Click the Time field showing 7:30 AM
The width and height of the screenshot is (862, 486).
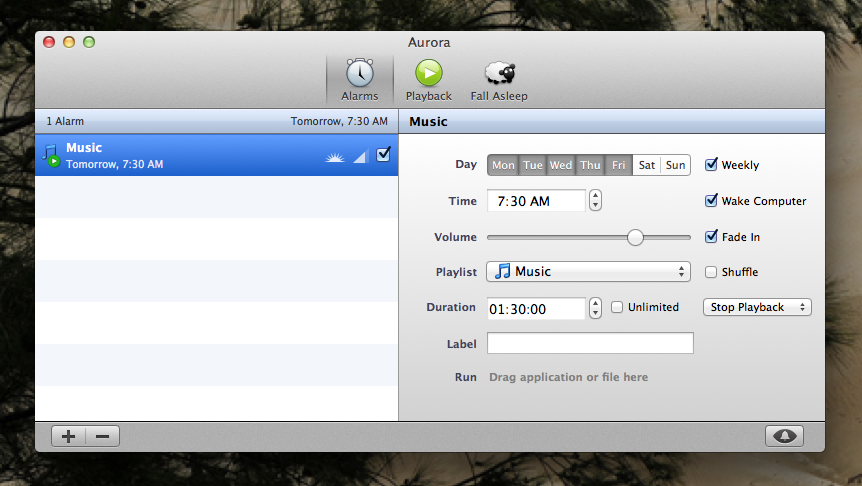click(x=536, y=201)
